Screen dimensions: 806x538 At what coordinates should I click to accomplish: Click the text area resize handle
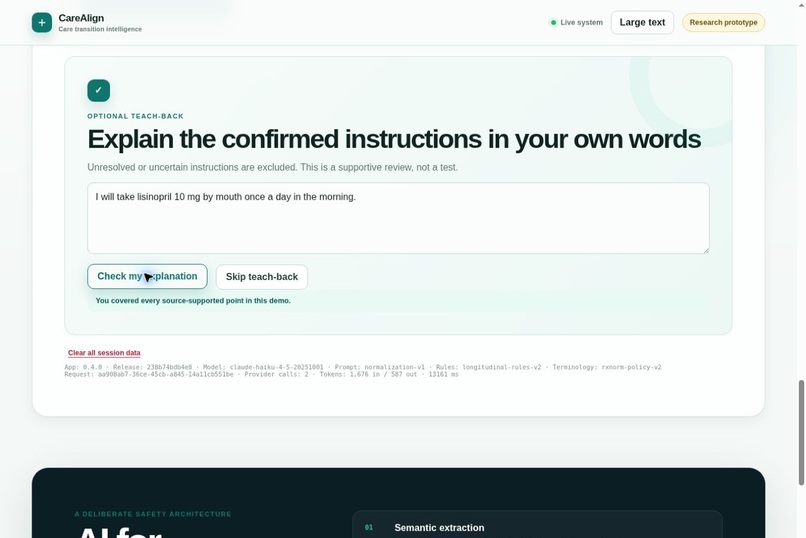(x=706, y=250)
